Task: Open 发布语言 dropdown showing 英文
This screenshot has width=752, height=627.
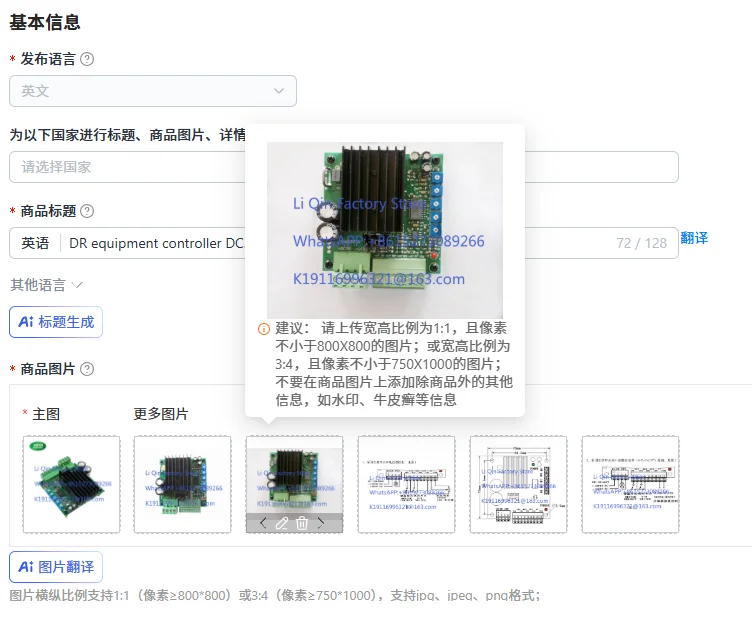Action: click(153, 91)
